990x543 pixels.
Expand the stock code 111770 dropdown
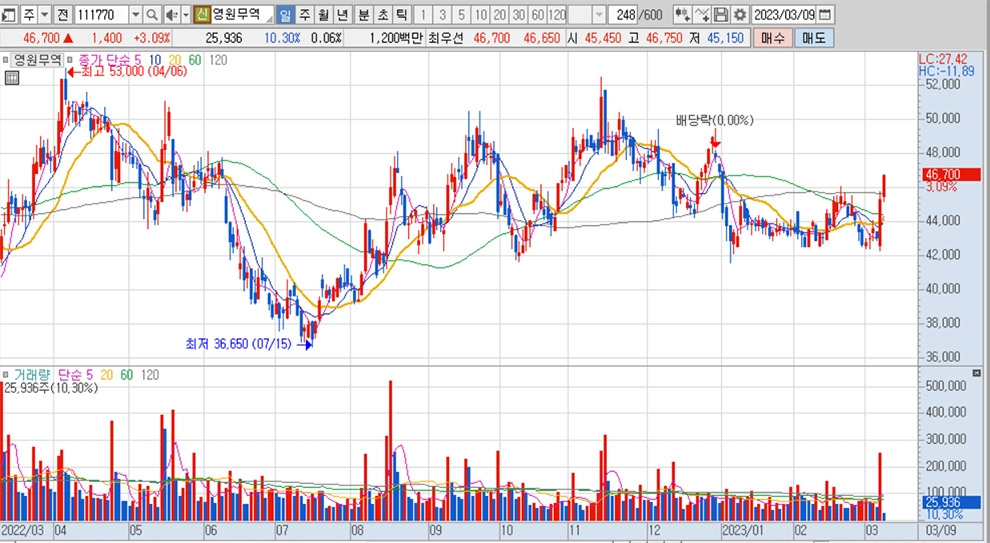(136, 15)
